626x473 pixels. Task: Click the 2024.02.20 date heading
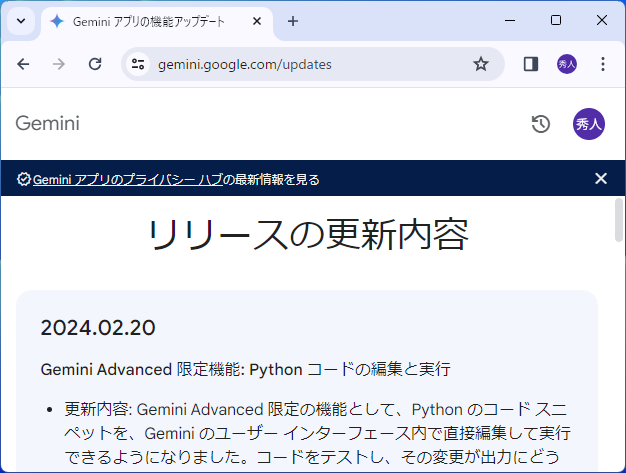98,328
